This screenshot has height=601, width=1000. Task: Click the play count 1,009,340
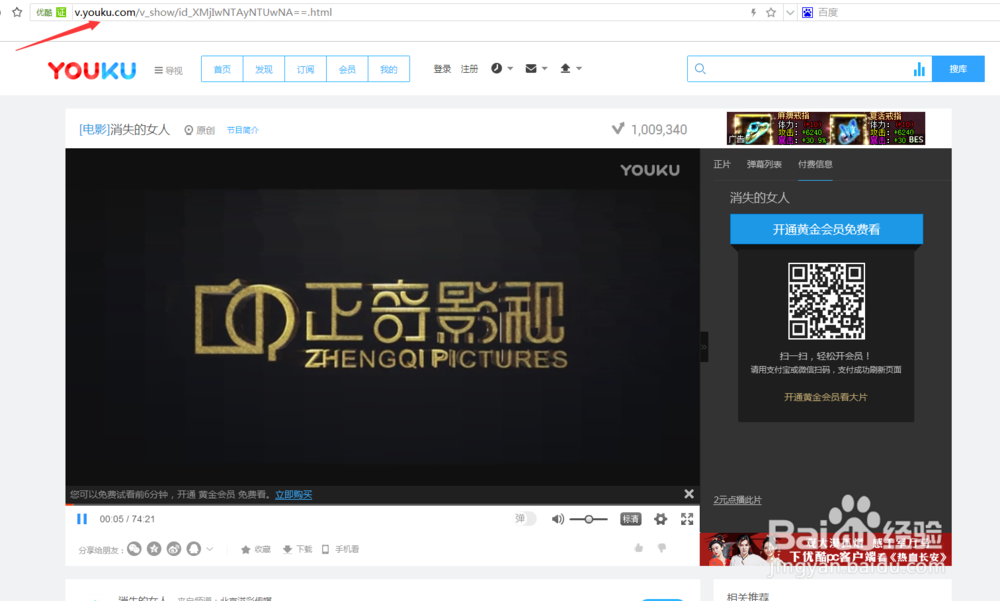[x=659, y=130]
